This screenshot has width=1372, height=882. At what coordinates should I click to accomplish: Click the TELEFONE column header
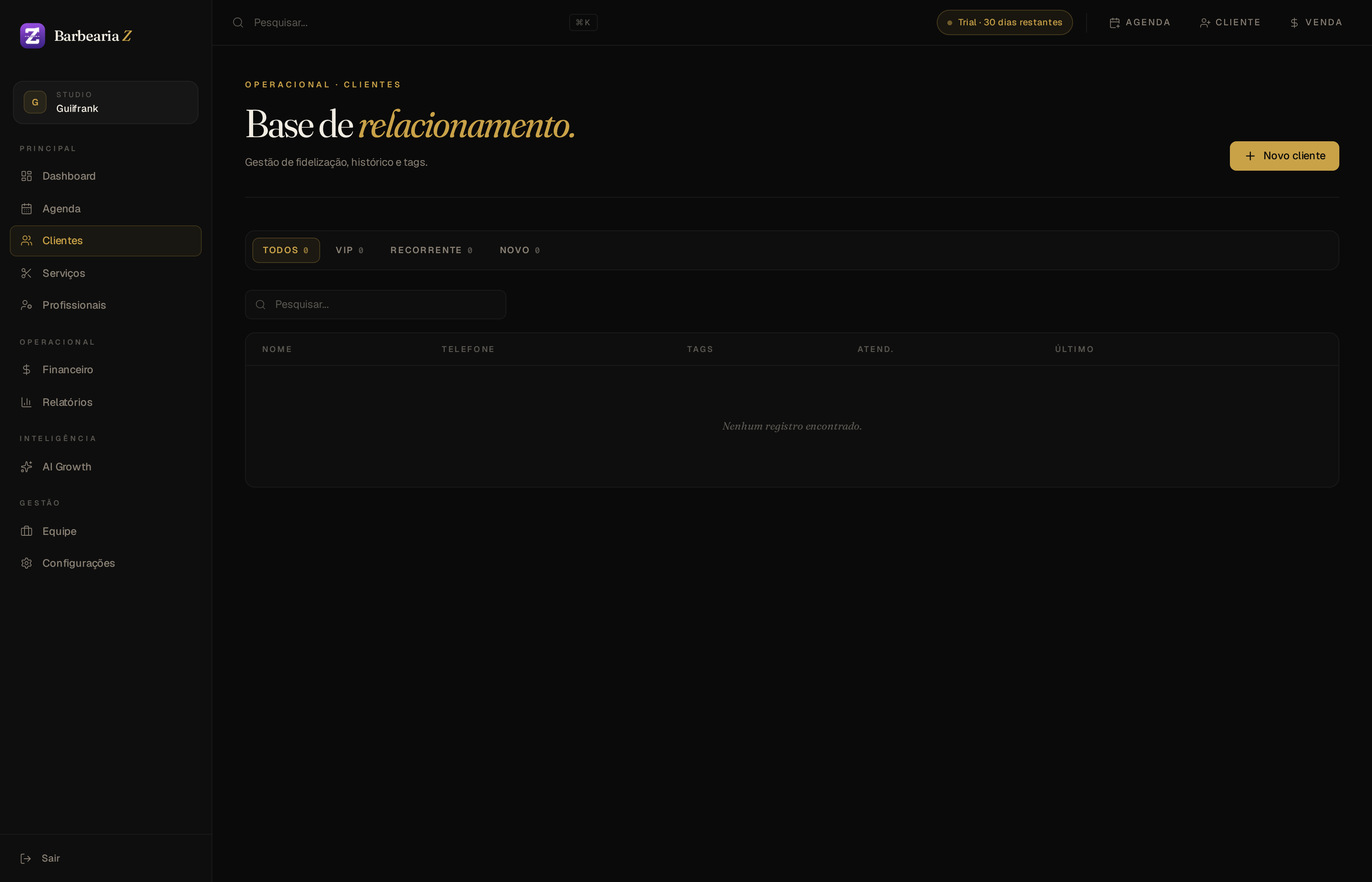tap(468, 350)
